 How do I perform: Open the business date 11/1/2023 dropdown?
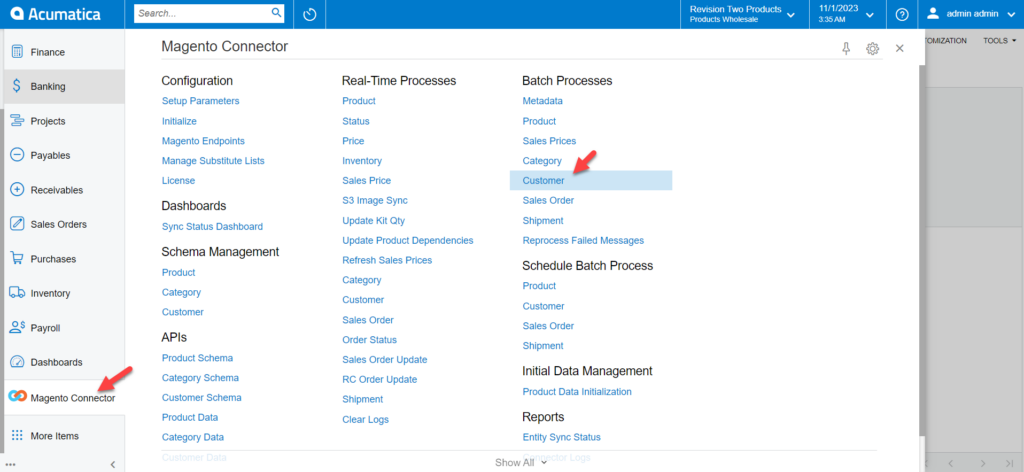click(845, 14)
